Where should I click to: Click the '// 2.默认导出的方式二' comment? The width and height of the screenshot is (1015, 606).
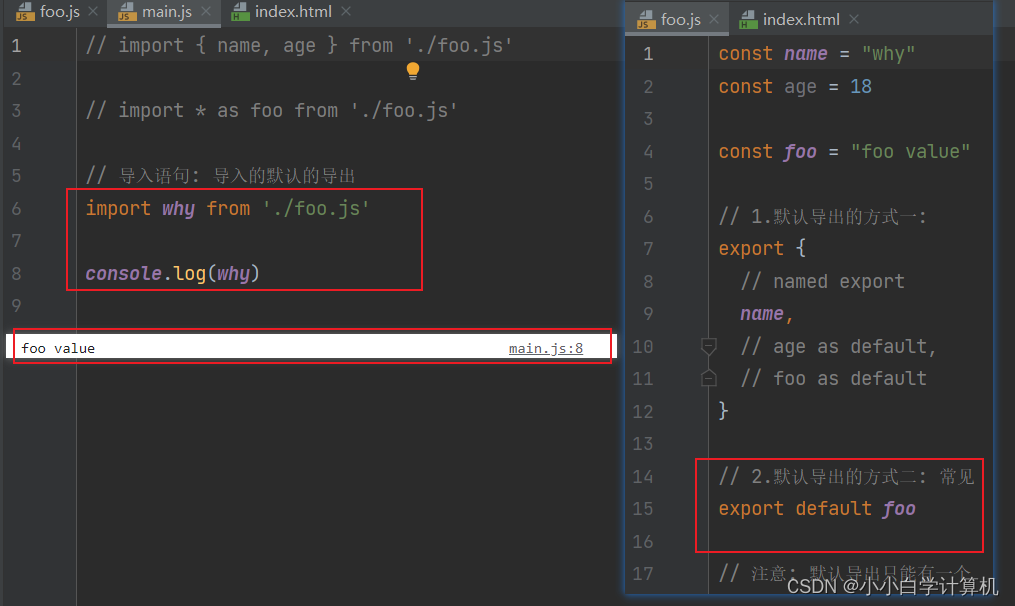tap(846, 477)
